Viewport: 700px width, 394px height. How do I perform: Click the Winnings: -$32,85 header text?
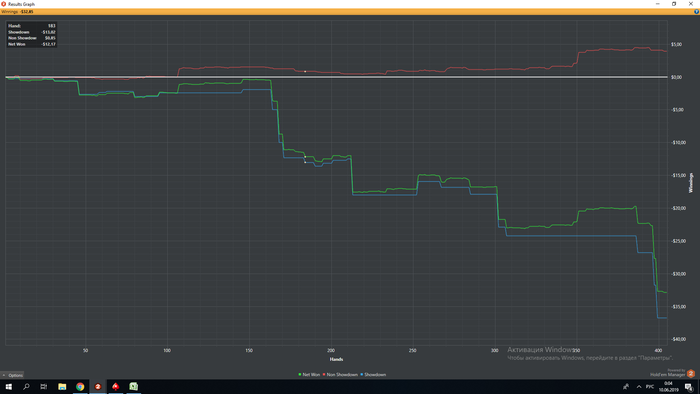pyautogui.click(x=17, y=12)
